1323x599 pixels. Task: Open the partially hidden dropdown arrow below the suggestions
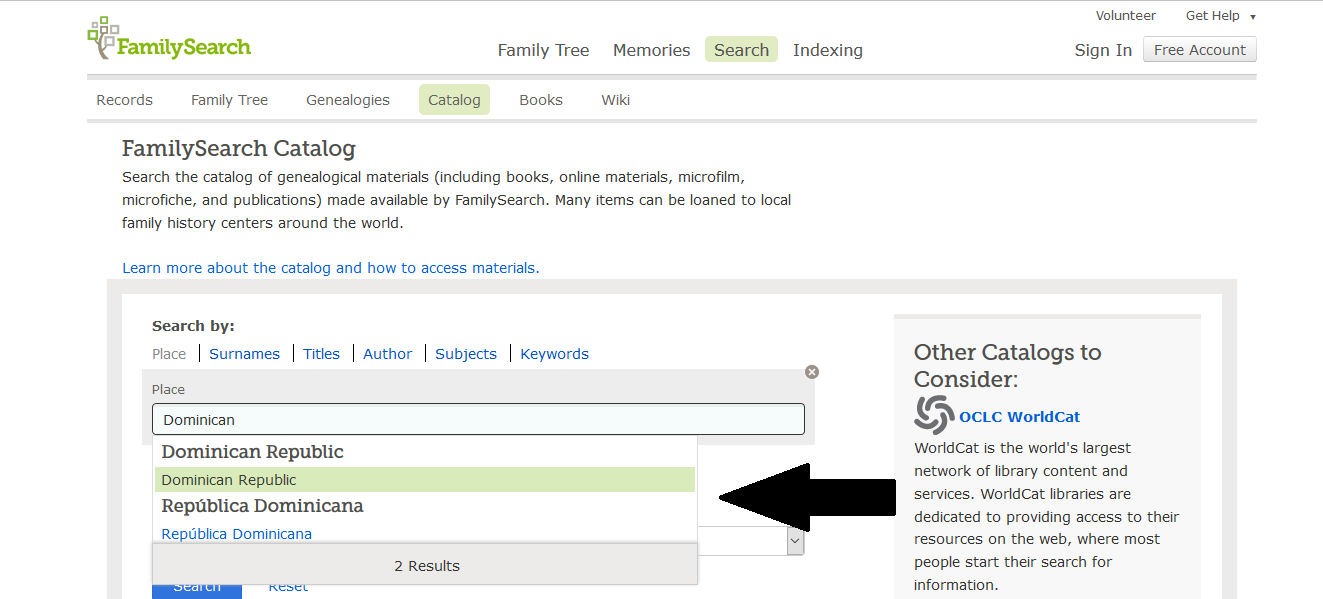point(795,541)
